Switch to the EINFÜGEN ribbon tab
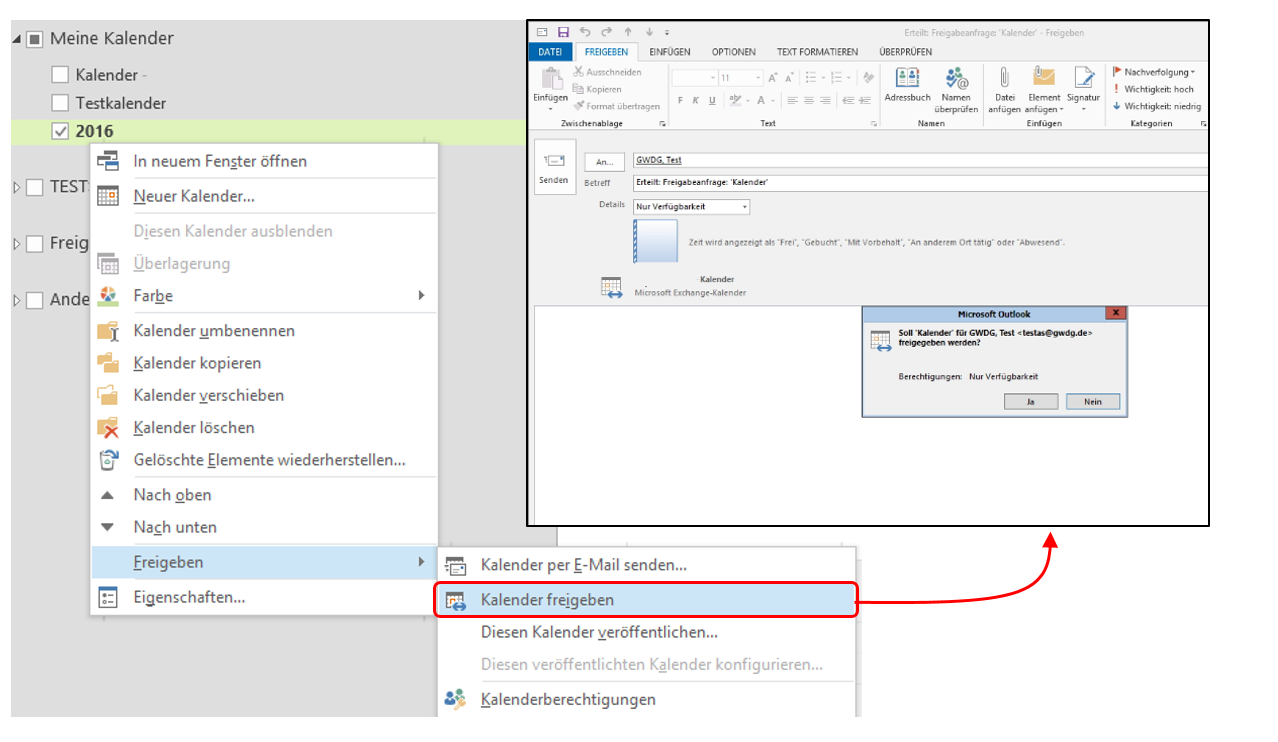This screenshot has width=1278, height=742. pos(669,52)
